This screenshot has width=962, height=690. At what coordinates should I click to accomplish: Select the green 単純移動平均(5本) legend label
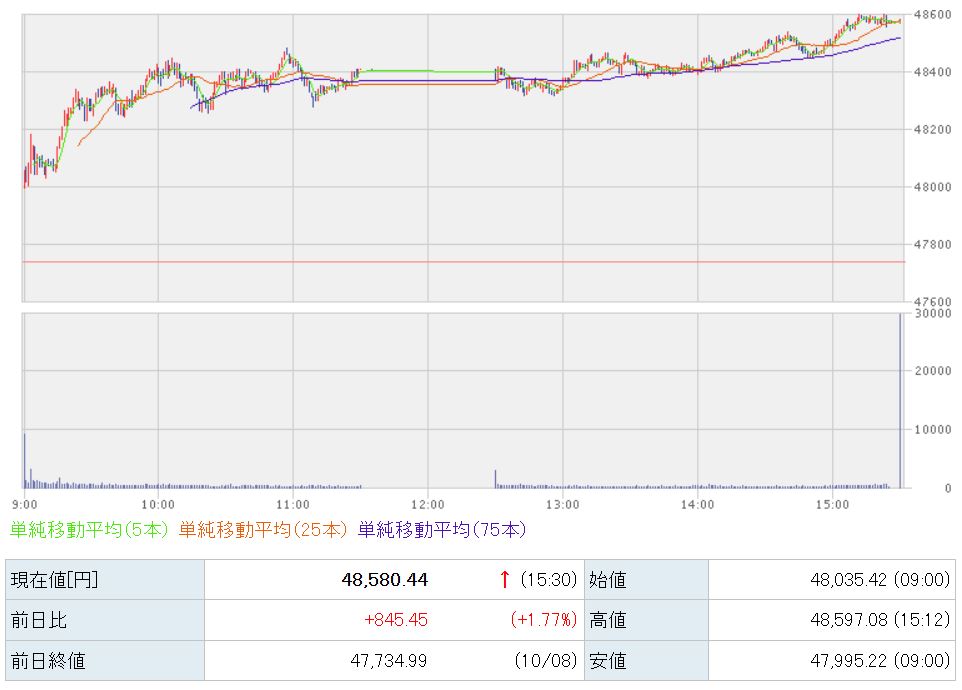coord(90,529)
